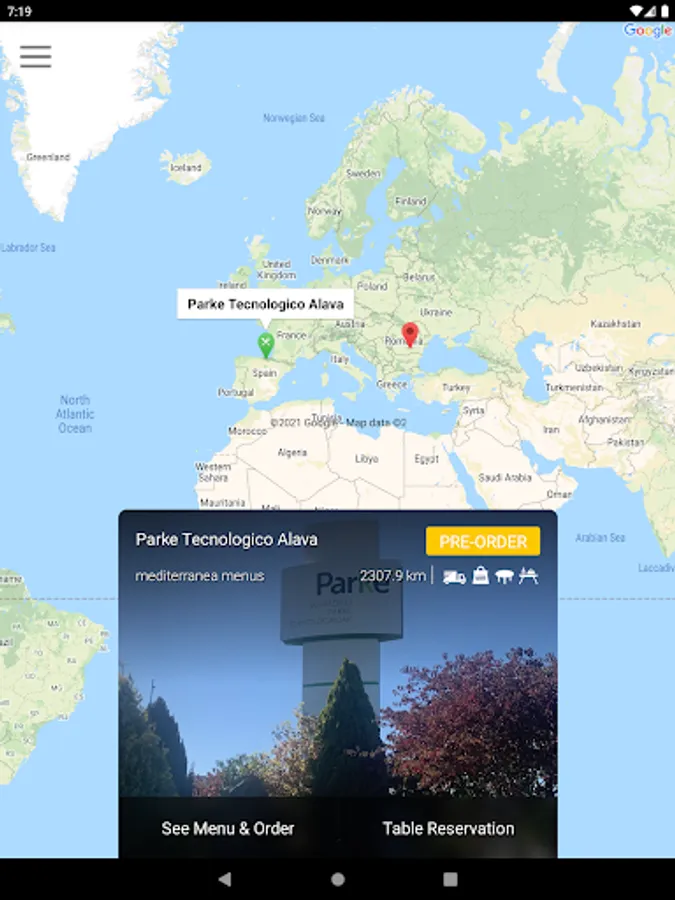Tap the Arabian Sea label
This screenshot has width=675, height=900.
600,538
